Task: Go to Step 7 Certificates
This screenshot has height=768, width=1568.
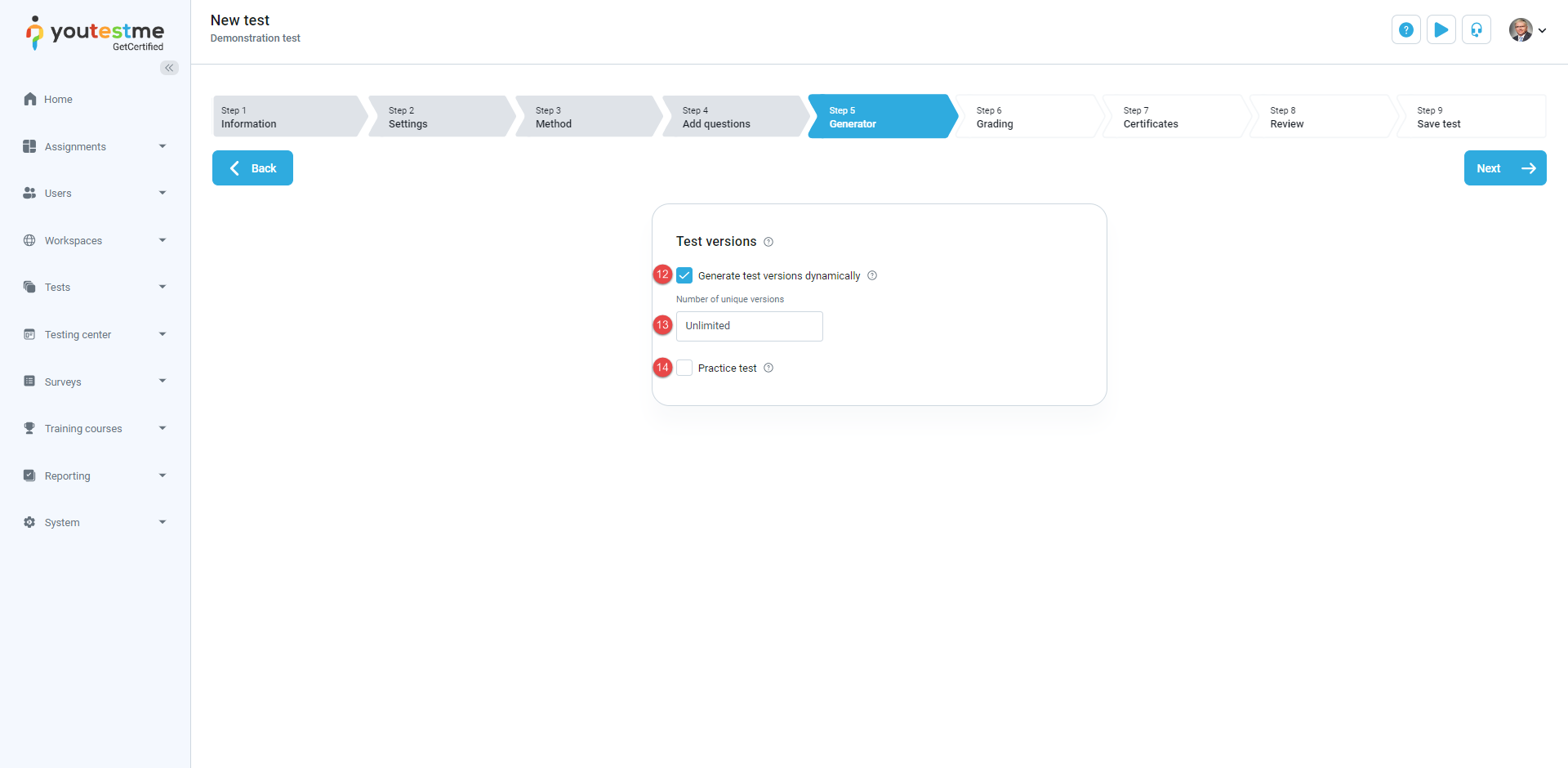Action: pos(1177,116)
